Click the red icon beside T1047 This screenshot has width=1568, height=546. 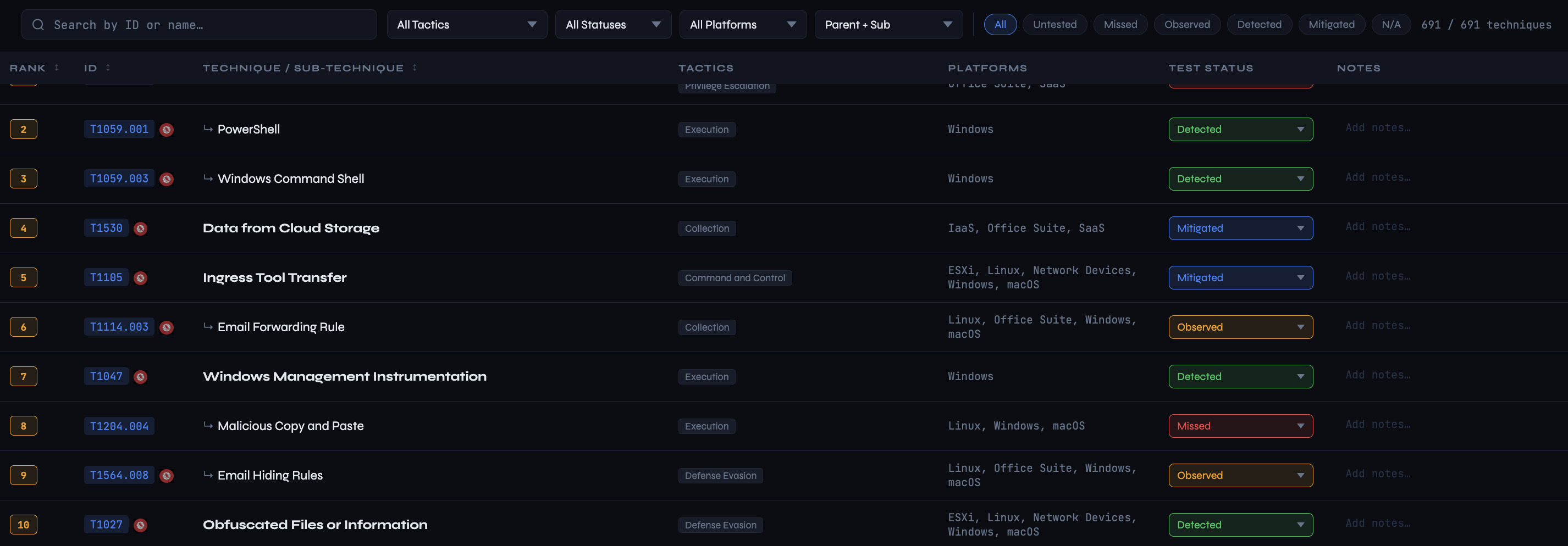tap(141, 377)
